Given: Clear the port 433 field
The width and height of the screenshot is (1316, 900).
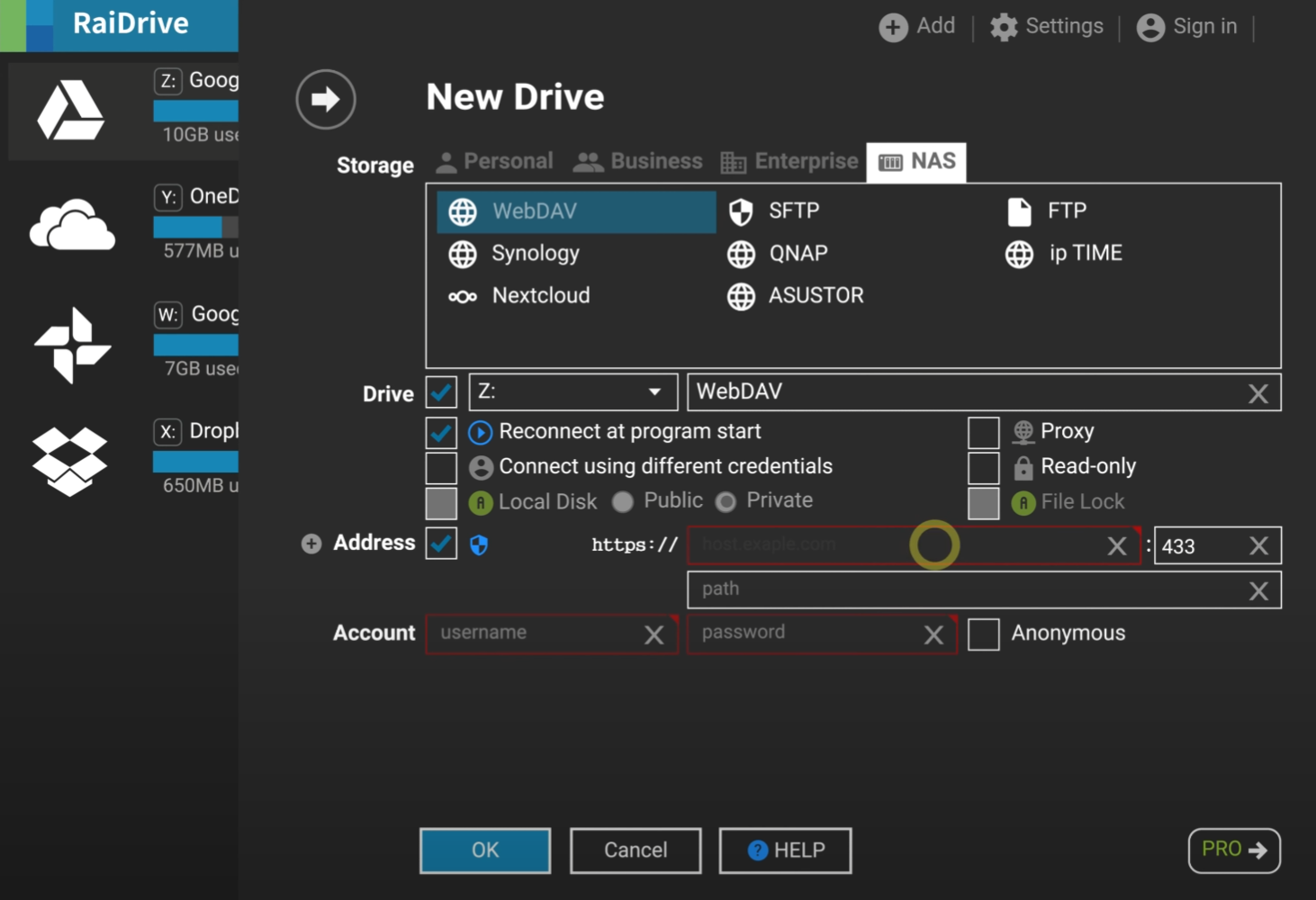Looking at the screenshot, I should tap(1258, 545).
